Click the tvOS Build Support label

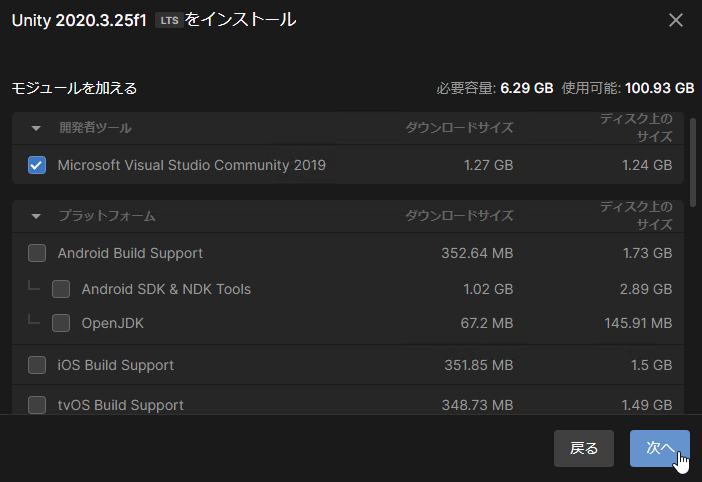[x=121, y=405]
